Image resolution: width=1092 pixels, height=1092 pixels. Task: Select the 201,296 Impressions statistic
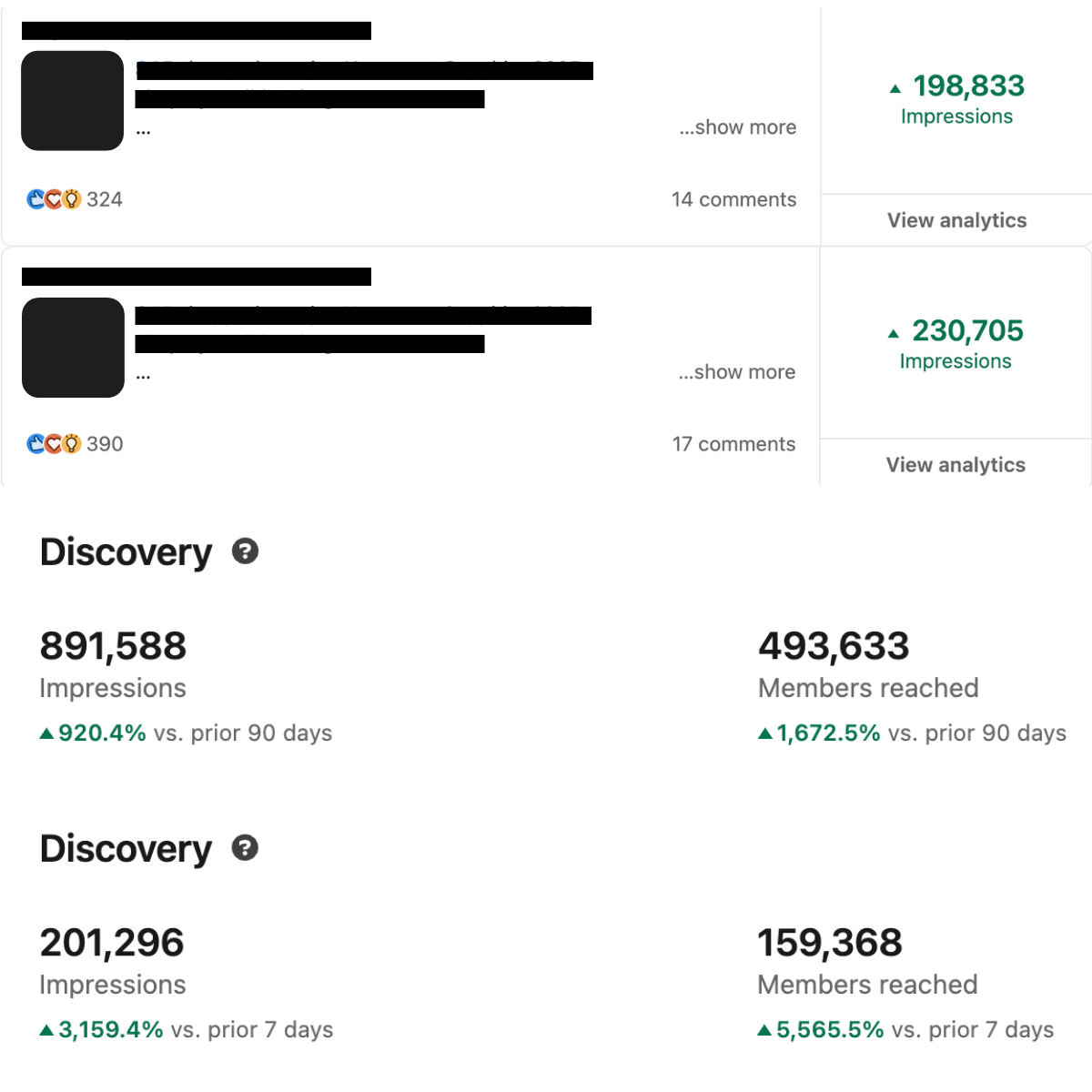pos(112,944)
